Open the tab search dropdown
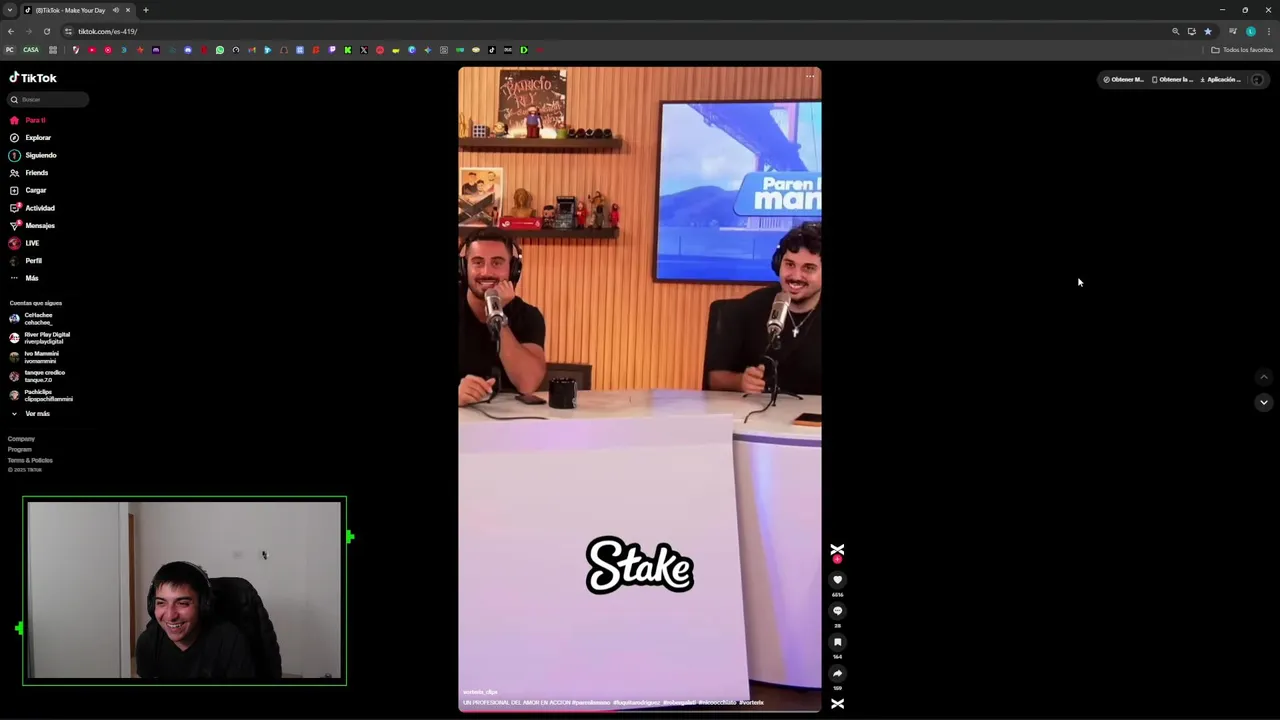1280x720 pixels. (x=10, y=10)
